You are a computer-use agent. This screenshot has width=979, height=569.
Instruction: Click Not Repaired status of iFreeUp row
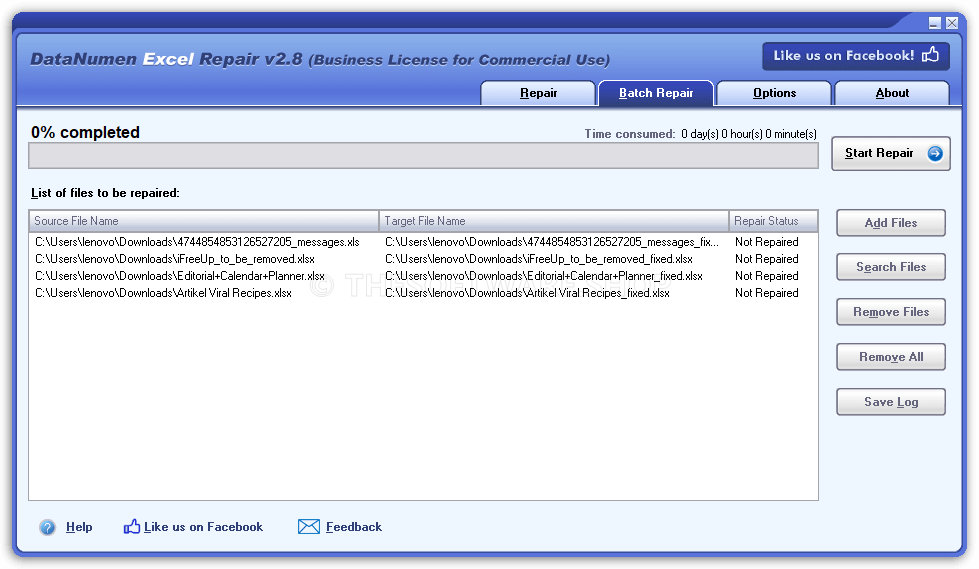click(x=767, y=259)
